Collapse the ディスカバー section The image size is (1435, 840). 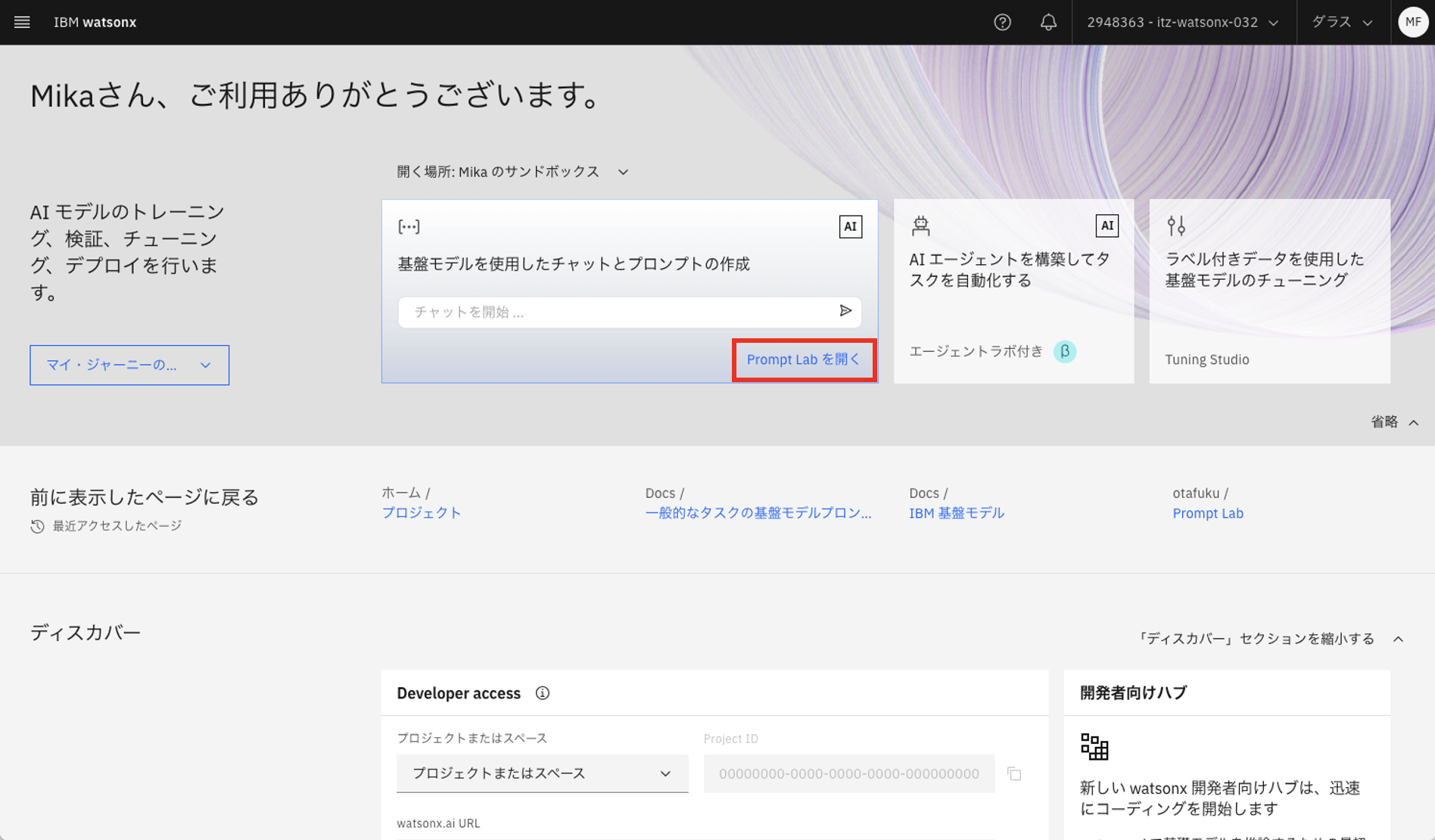pos(1271,639)
